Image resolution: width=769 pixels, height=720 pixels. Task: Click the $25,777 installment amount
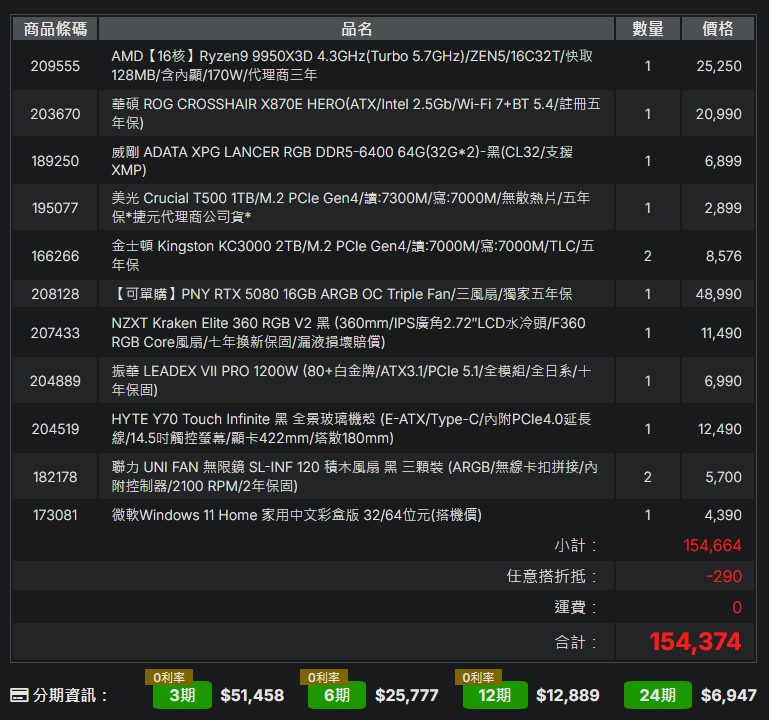pyautogui.click(x=407, y=695)
